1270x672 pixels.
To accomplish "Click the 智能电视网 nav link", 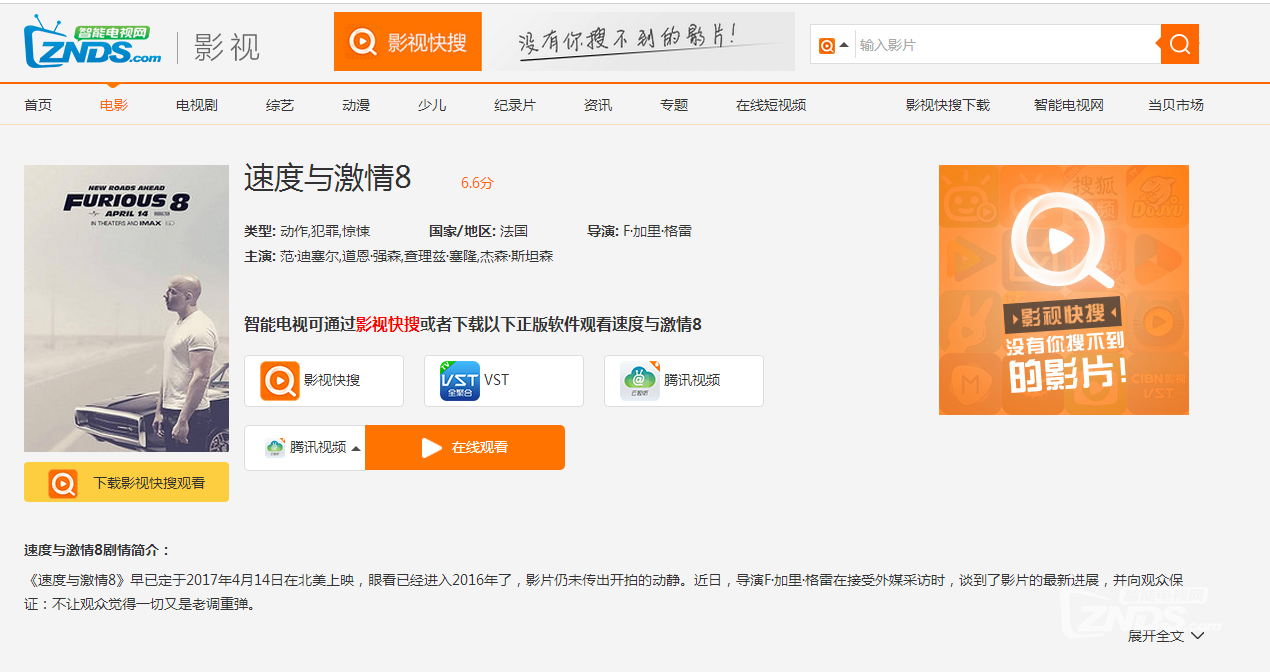I will click(1069, 105).
